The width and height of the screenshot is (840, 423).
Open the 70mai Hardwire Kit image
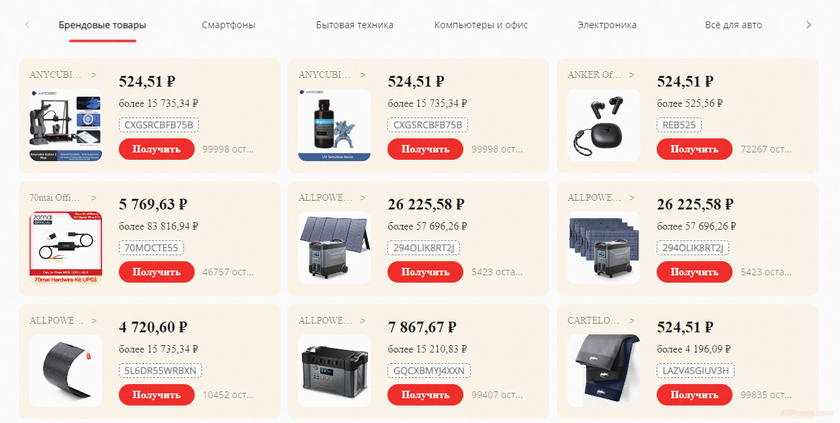click(65, 247)
